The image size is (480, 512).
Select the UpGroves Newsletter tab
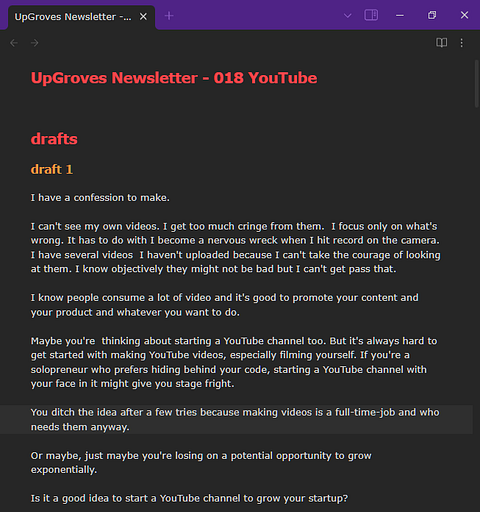(73, 17)
